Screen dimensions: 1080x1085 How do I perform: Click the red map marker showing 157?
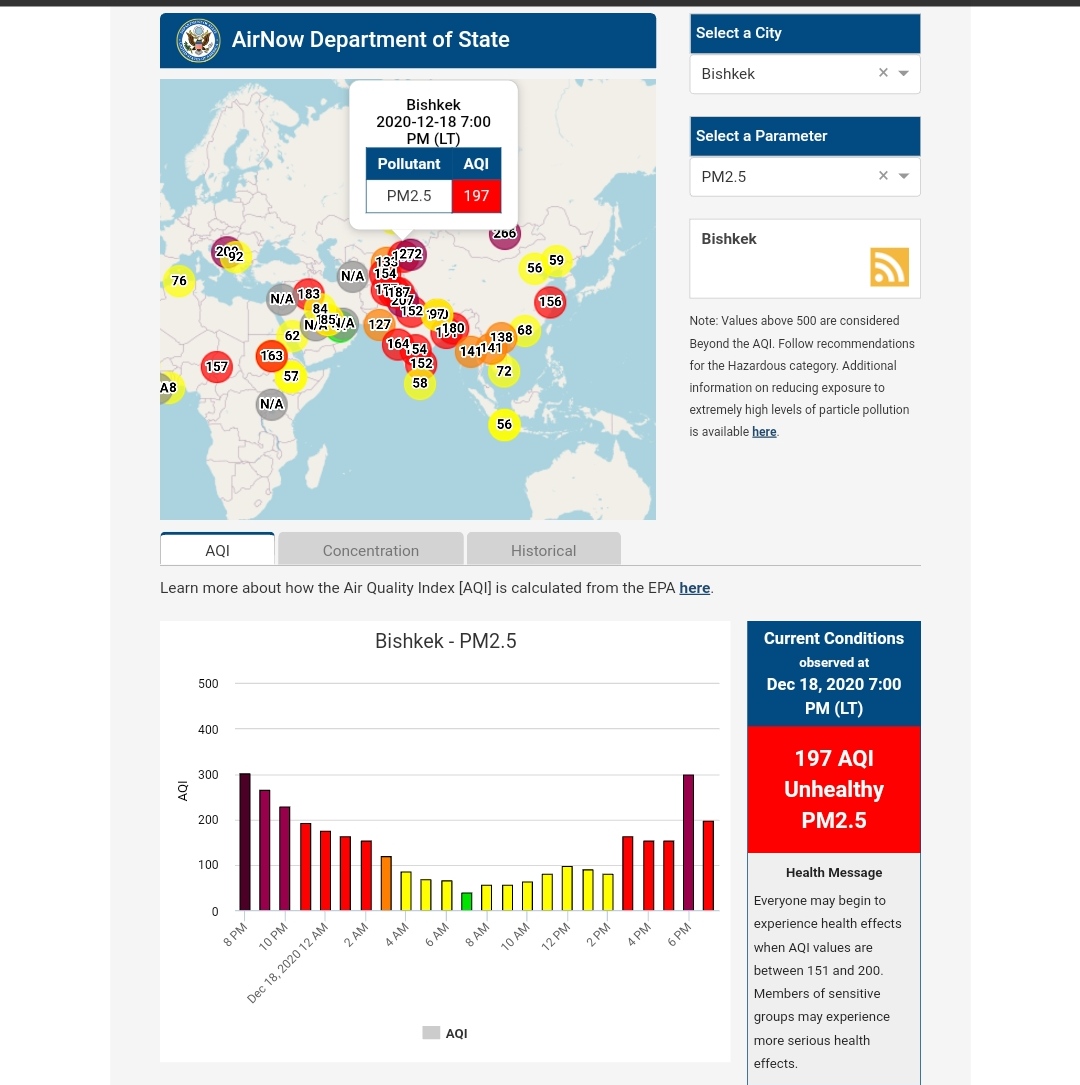(x=217, y=367)
